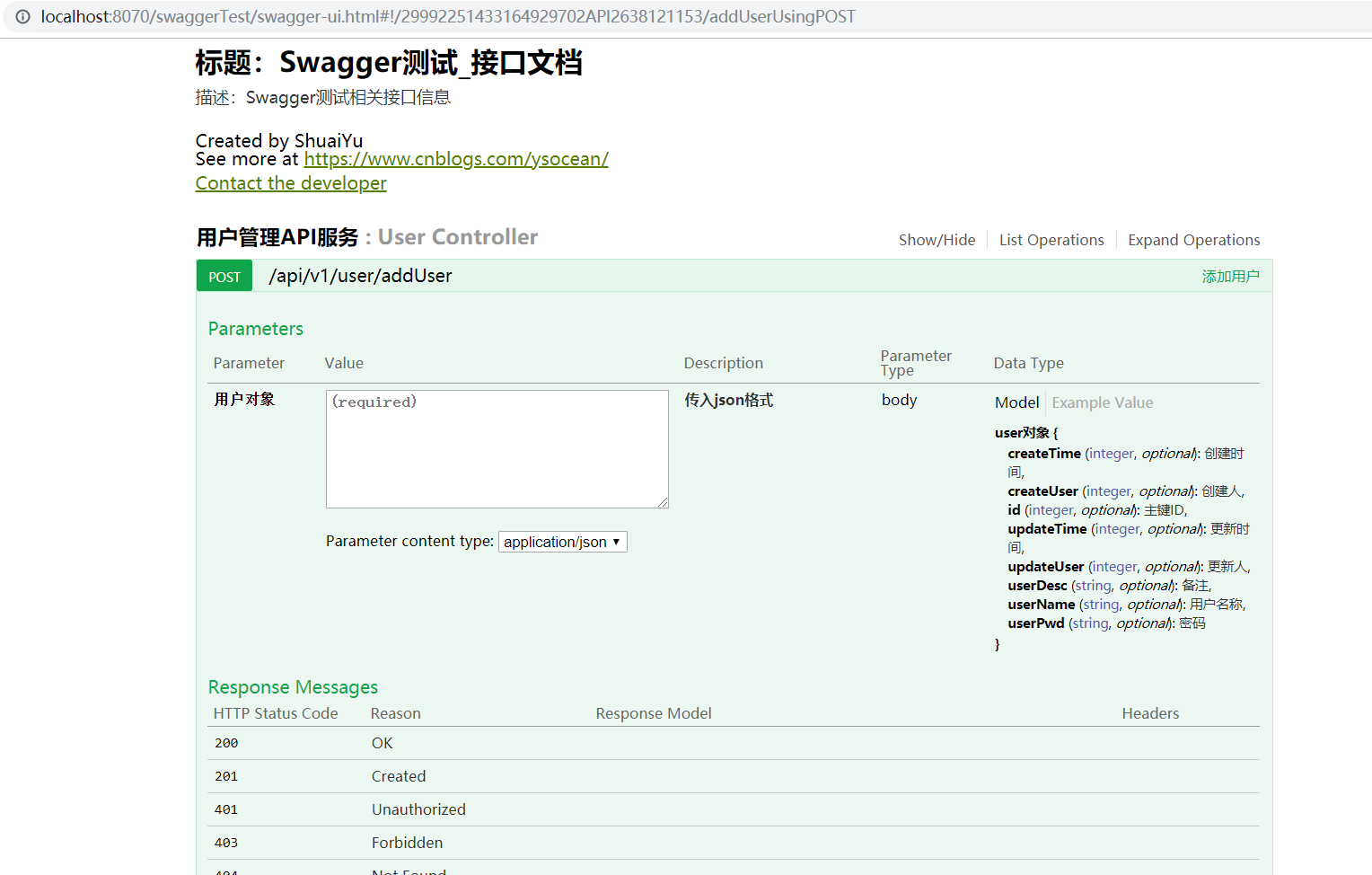The image size is (1372, 875).
Task: Click the Response Model column header
Action: coord(654,713)
